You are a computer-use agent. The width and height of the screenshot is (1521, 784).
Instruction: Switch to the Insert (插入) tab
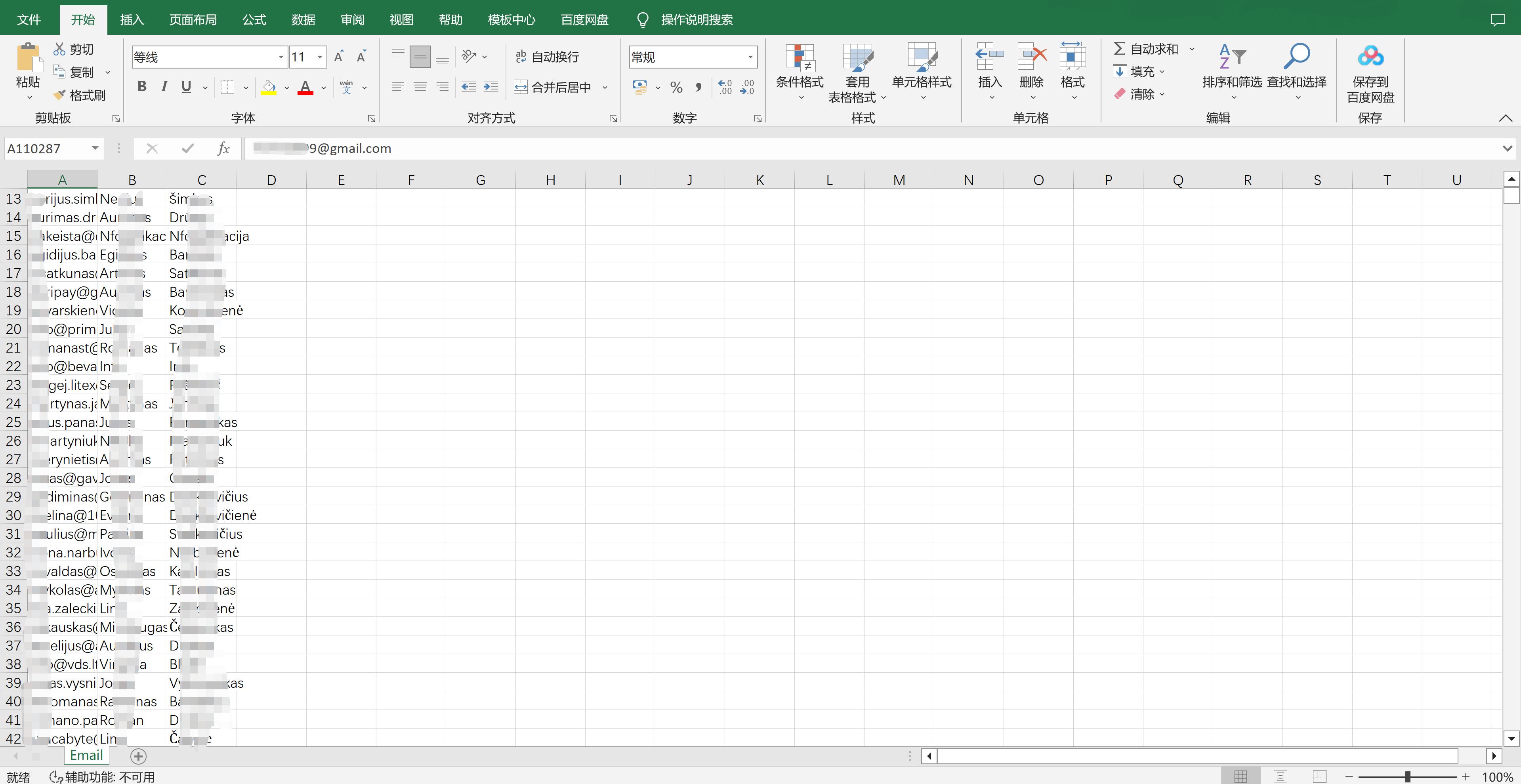pyautogui.click(x=132, y=19)
